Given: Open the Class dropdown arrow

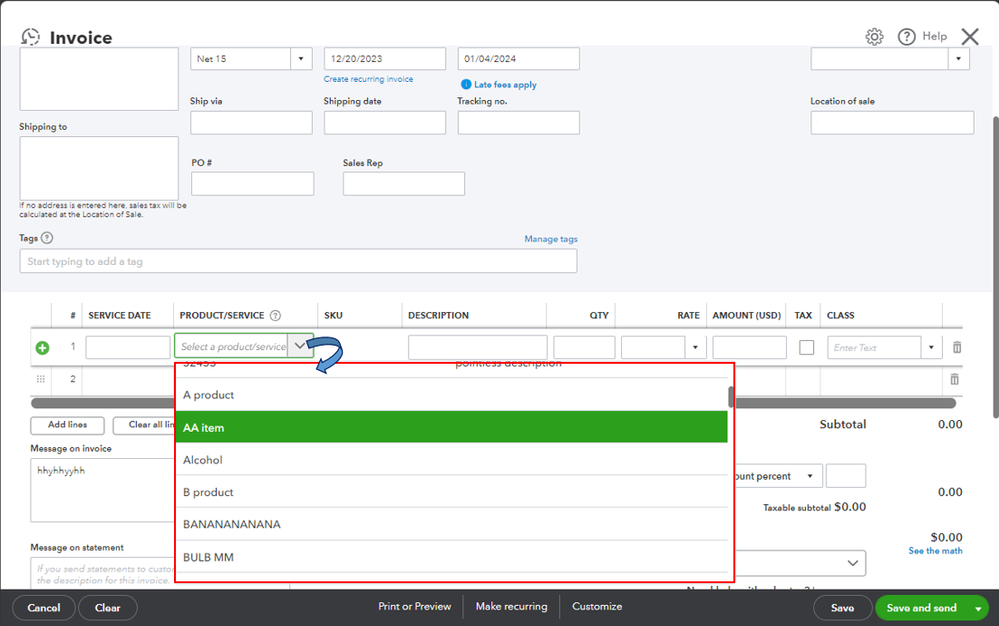Looking at the screenshot, I should [x=931, y=347].
